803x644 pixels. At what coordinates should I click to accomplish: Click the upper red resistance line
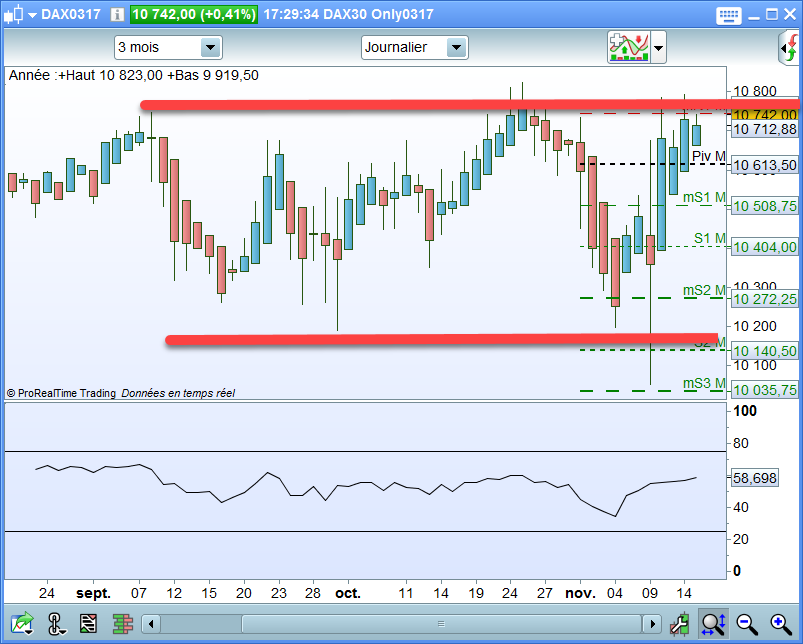[469, 105]
